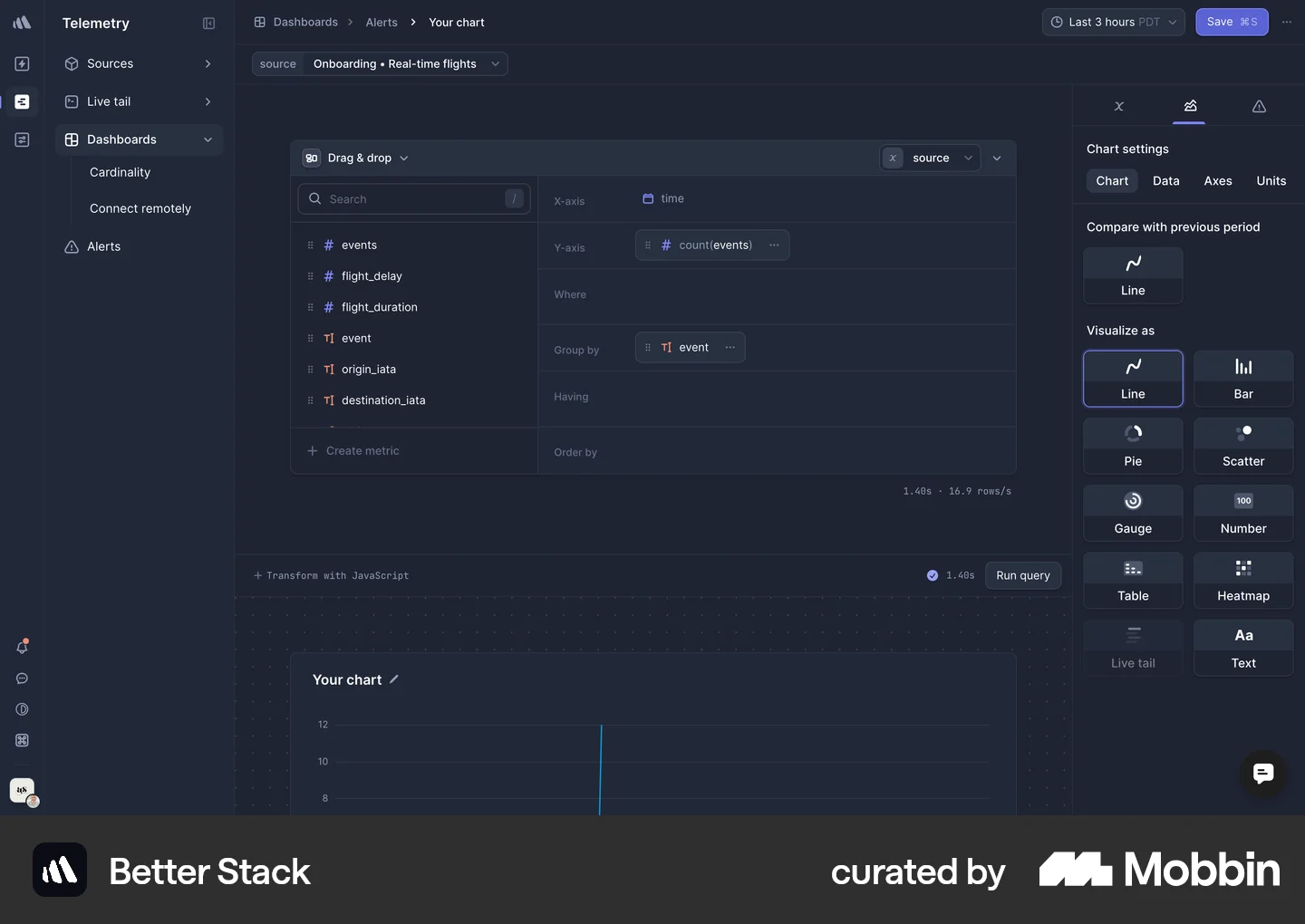Open the user avatar at bottom left

click(23, 791)
